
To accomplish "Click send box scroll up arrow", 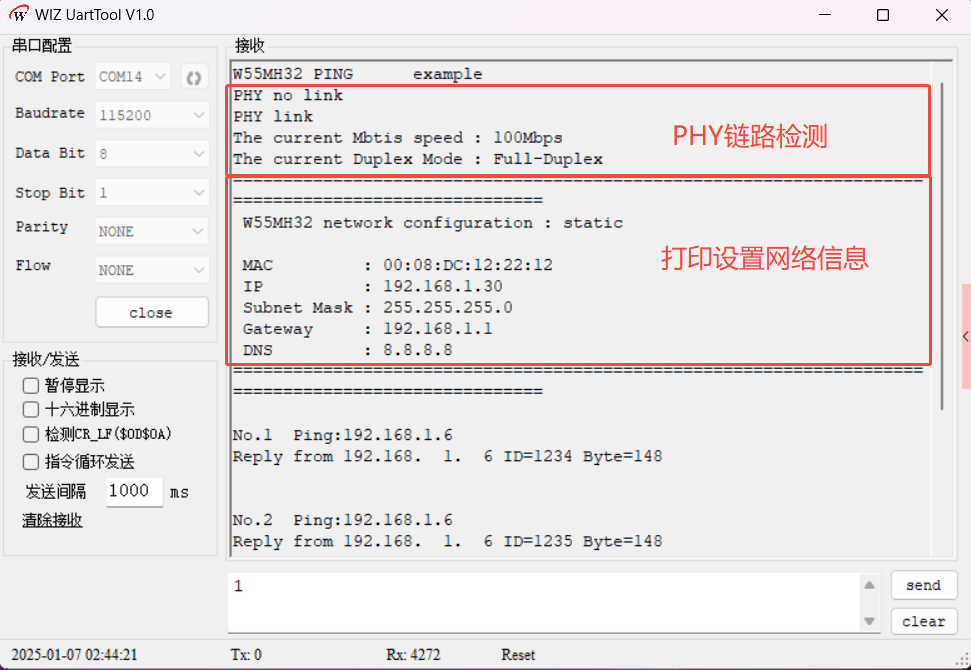I will click(870, 586).
